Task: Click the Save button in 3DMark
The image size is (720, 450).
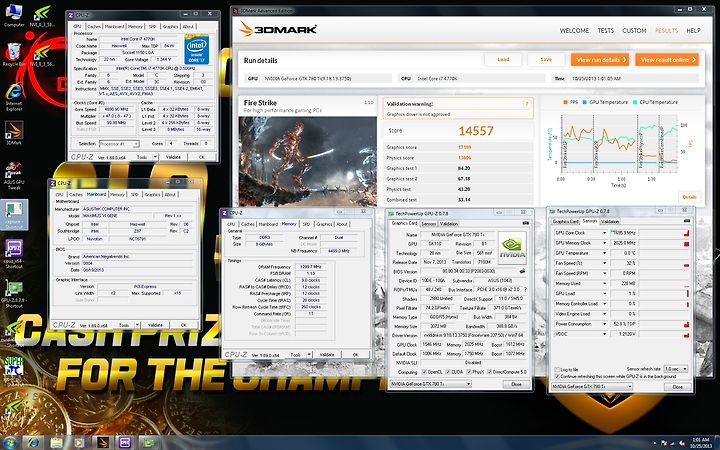Action: click(546, 60)
